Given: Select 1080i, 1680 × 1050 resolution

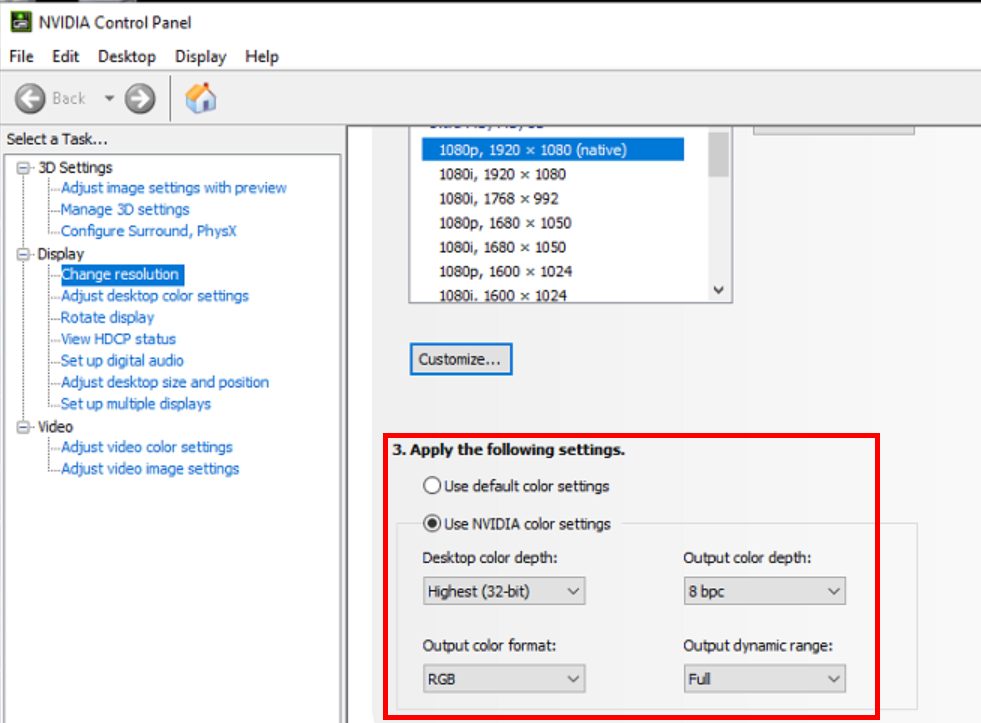Looking at the screenshot, I should coord(502,248).
